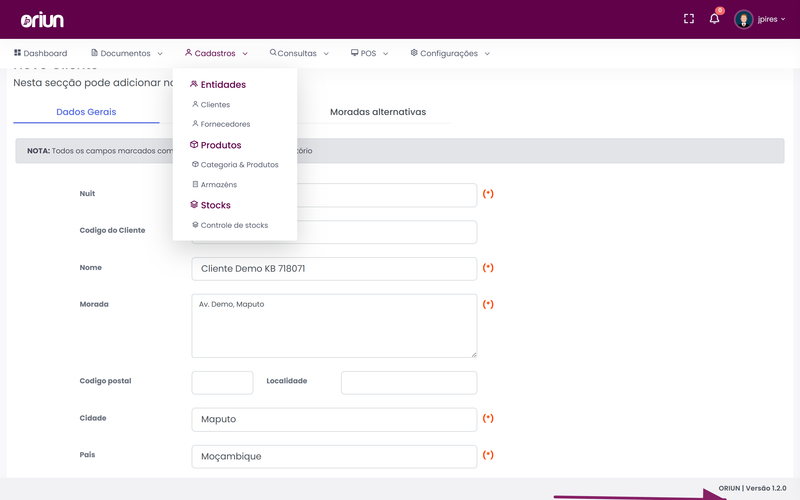800x500 pixels.
Task: Click the Stocks layers header icon
Action: 194,205
